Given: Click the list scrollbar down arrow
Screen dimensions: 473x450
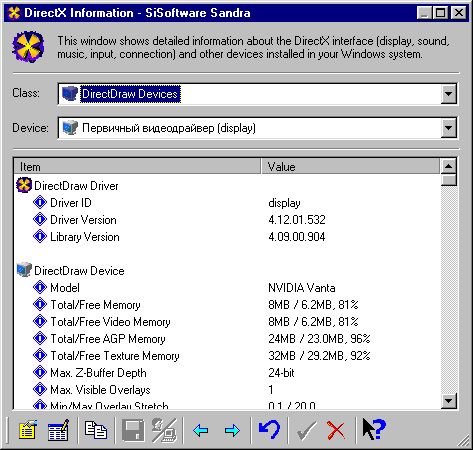Looking at the screenshot, I should click(449, 401).
